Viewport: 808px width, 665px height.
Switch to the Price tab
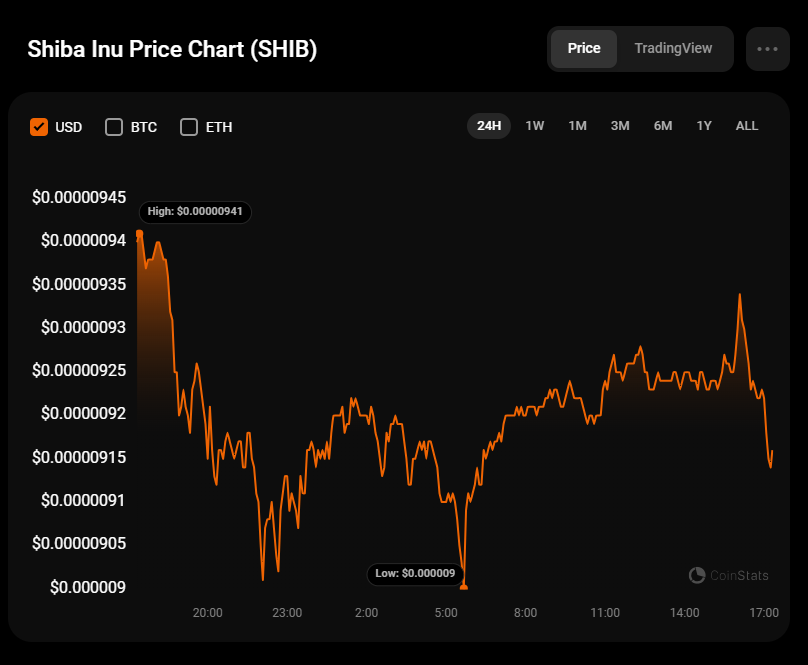click(584, 49)
